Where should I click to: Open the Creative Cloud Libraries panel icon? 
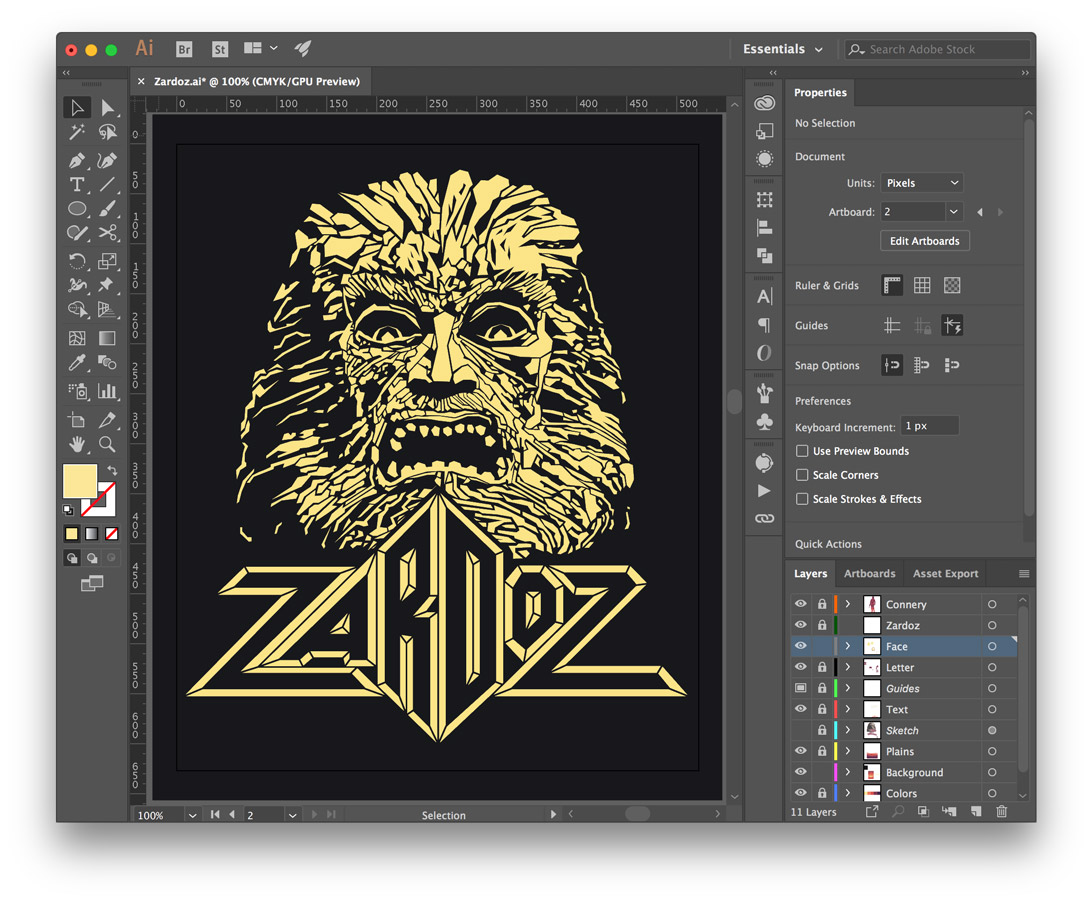click(x=765, y=103)
